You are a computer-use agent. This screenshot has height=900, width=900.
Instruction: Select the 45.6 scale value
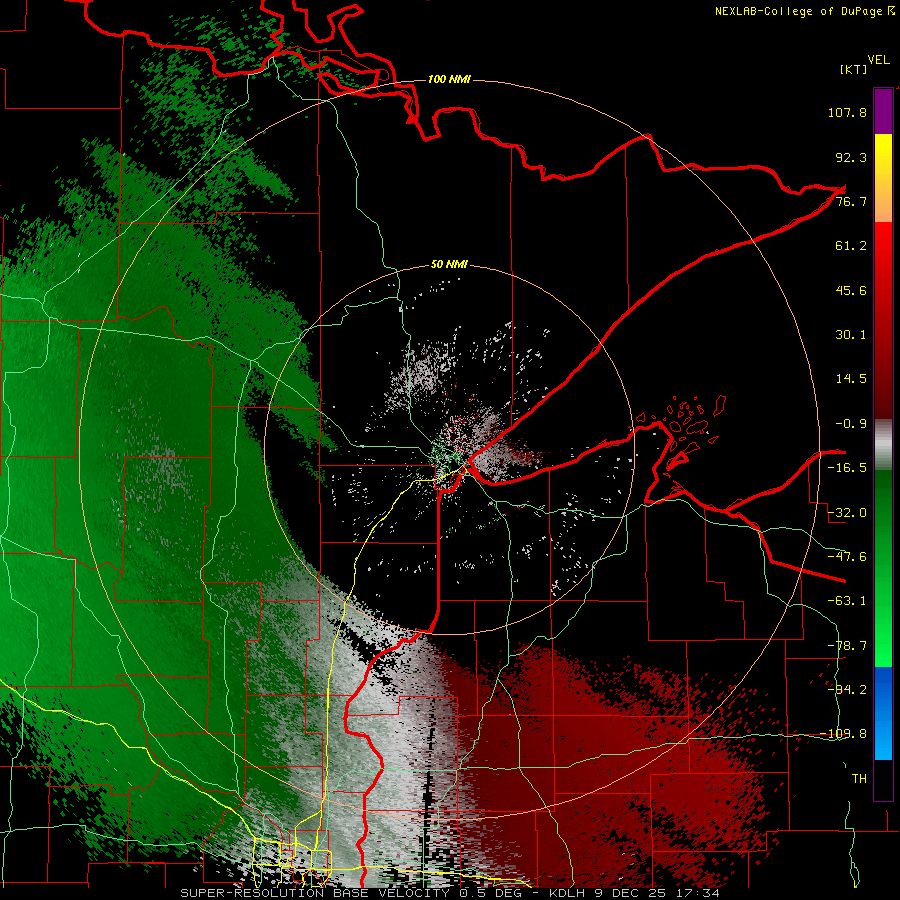tap(851, 290)
